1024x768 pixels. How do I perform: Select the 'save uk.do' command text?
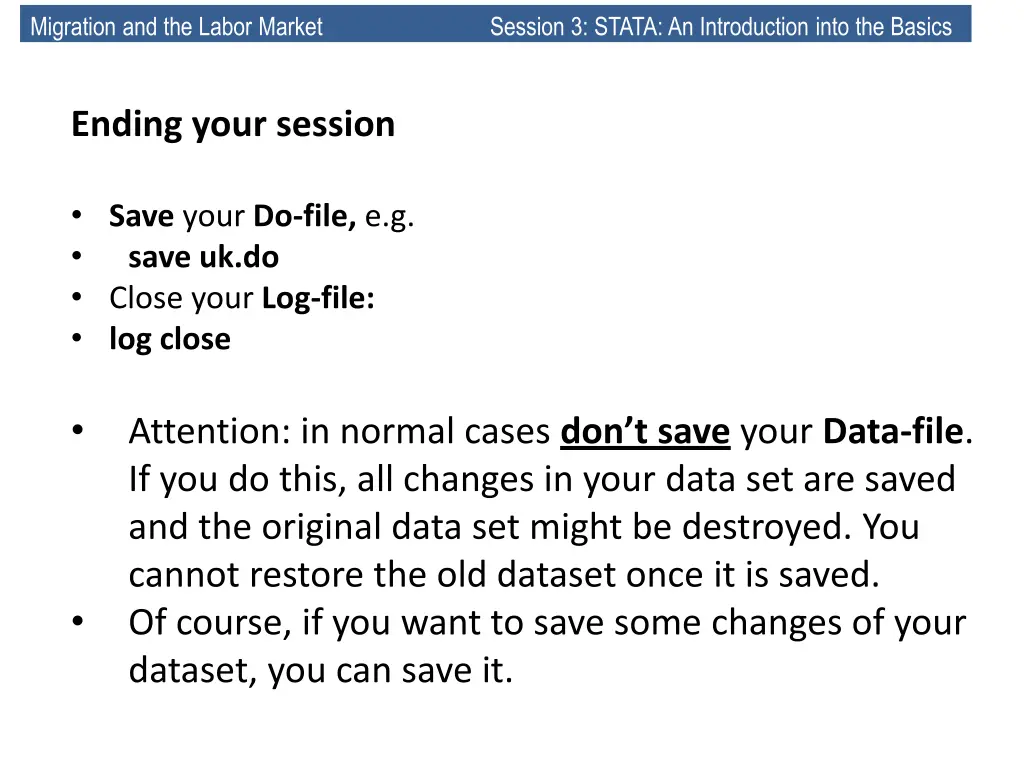[203, 257]
